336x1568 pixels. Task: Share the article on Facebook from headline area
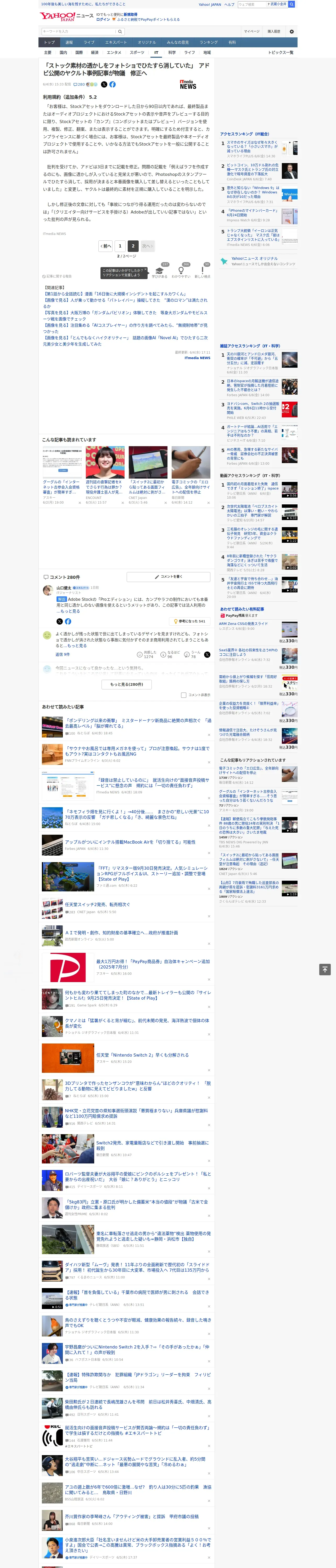pyautogui.click(x=112, y=85)
